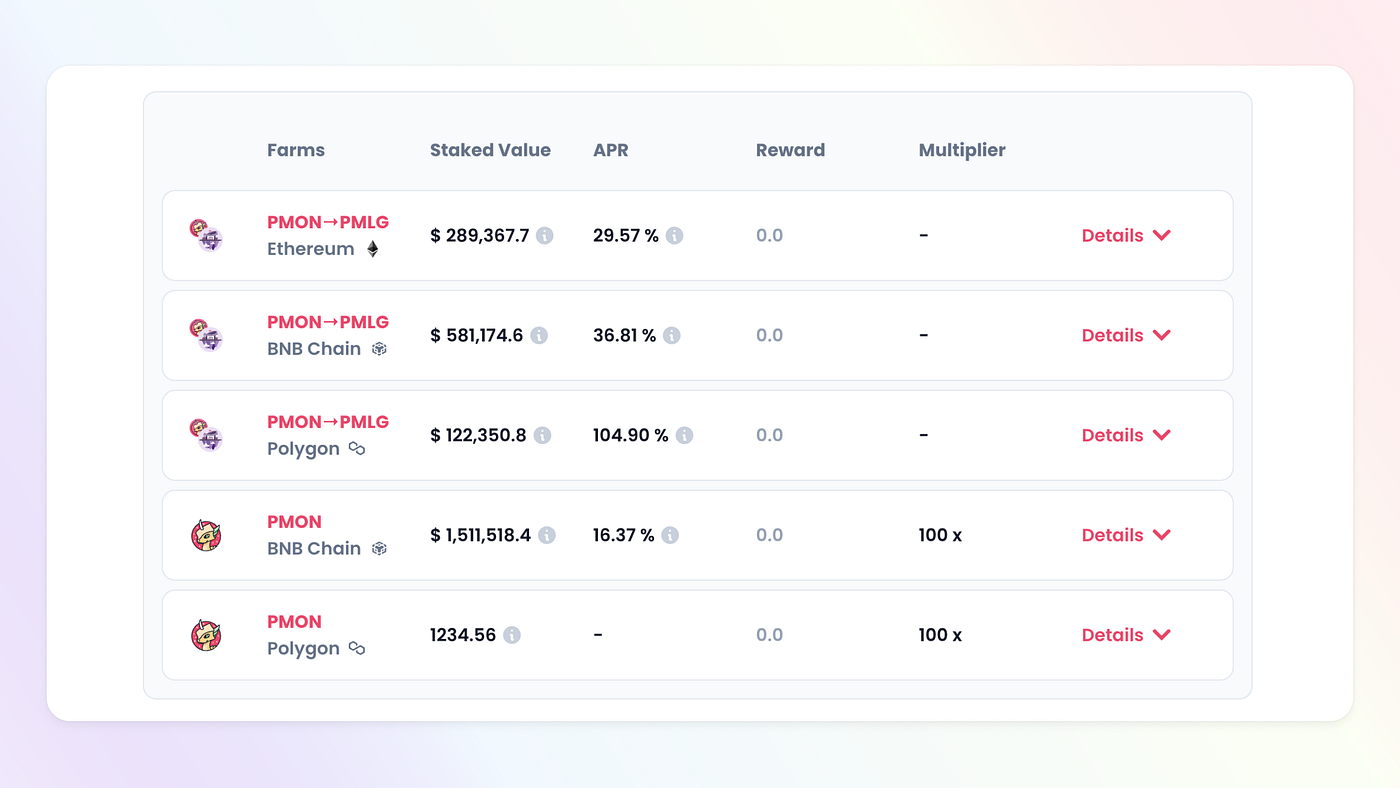Click the APR column header
This screenshot has height=788, width=1400.
pos(611,150)
